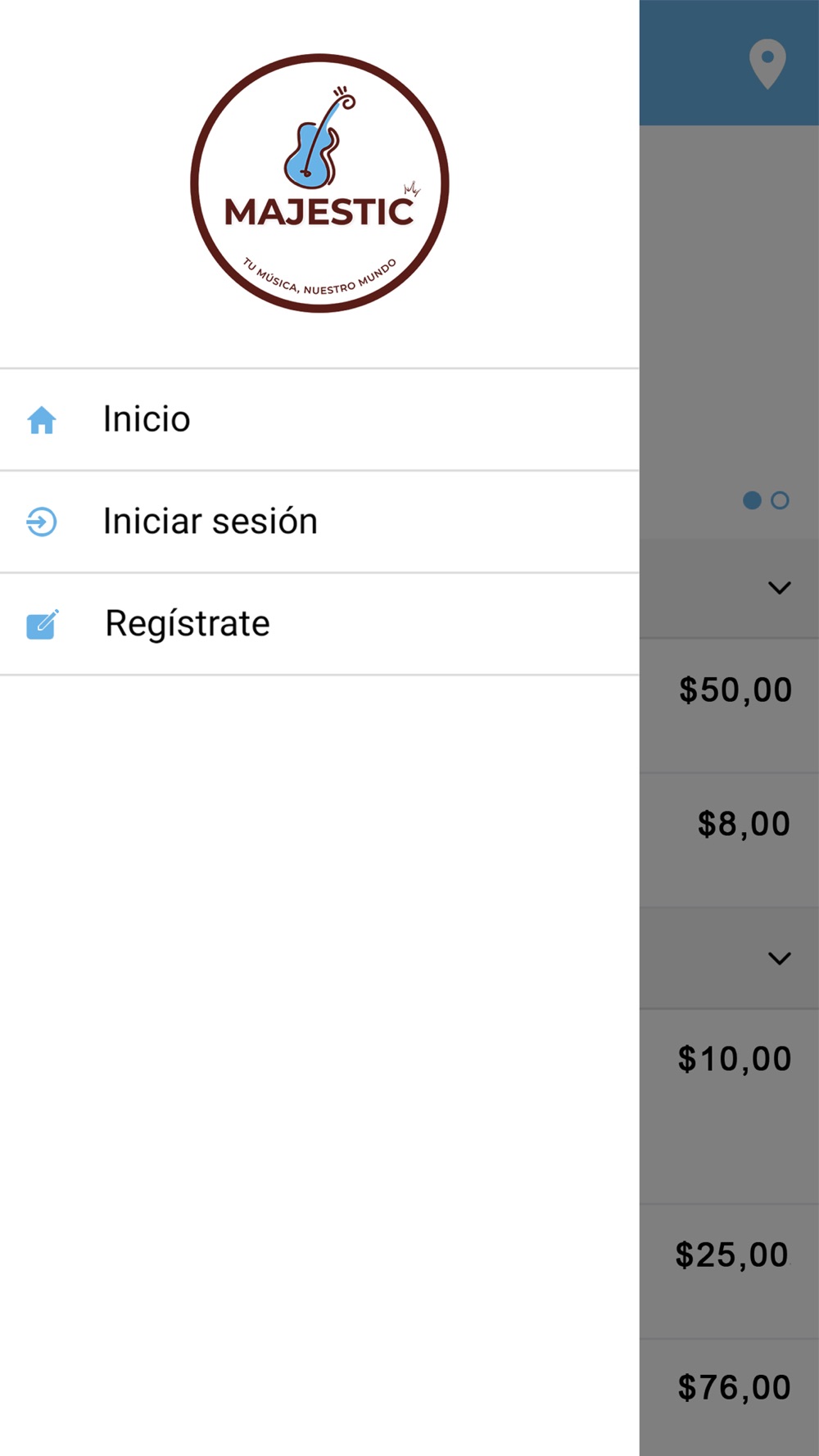This screenshot has width=819, height=1456.
Task: Click the pencil register icon
Action: point(42,625)
